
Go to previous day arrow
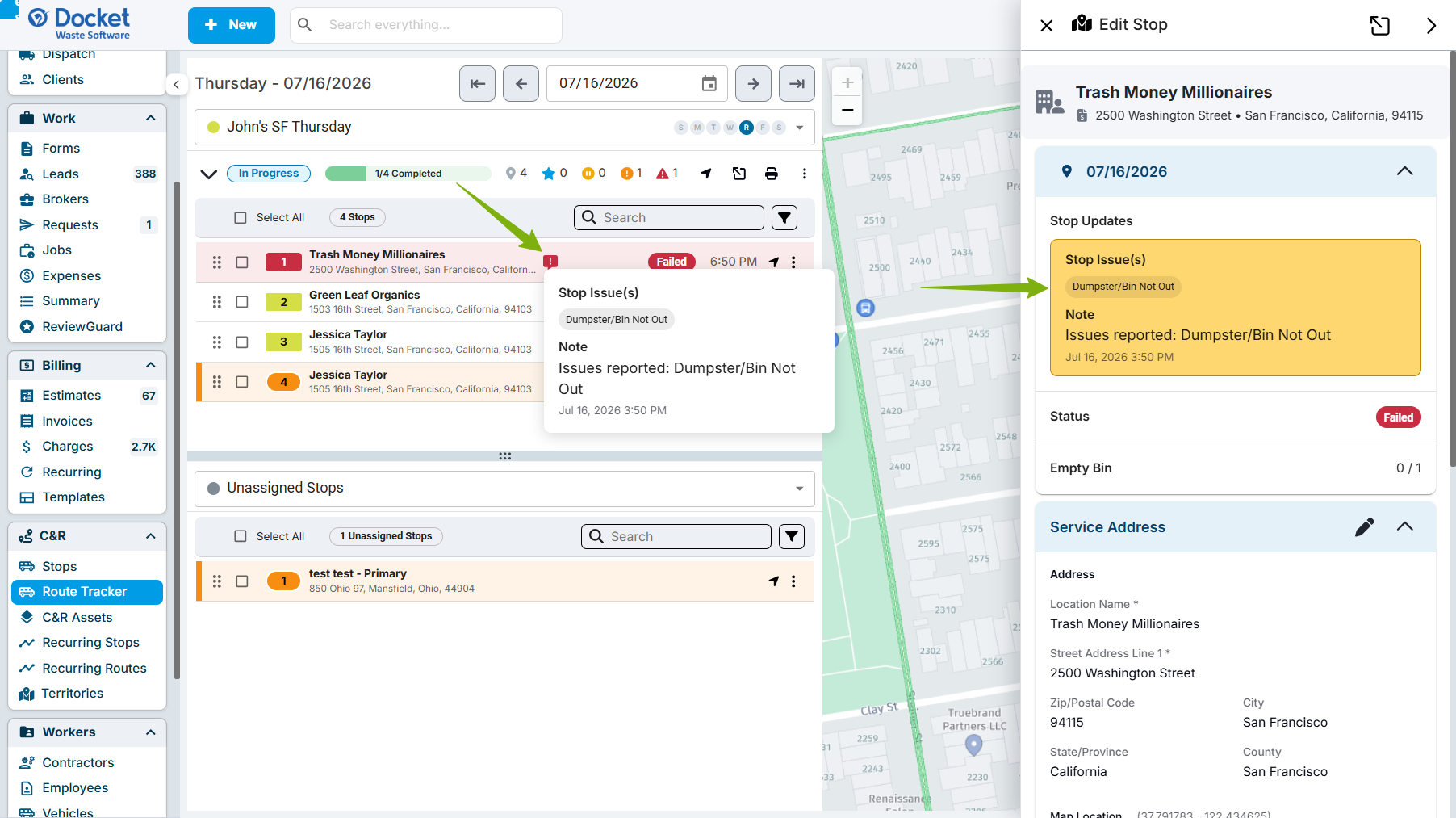[x=521, y=84]
